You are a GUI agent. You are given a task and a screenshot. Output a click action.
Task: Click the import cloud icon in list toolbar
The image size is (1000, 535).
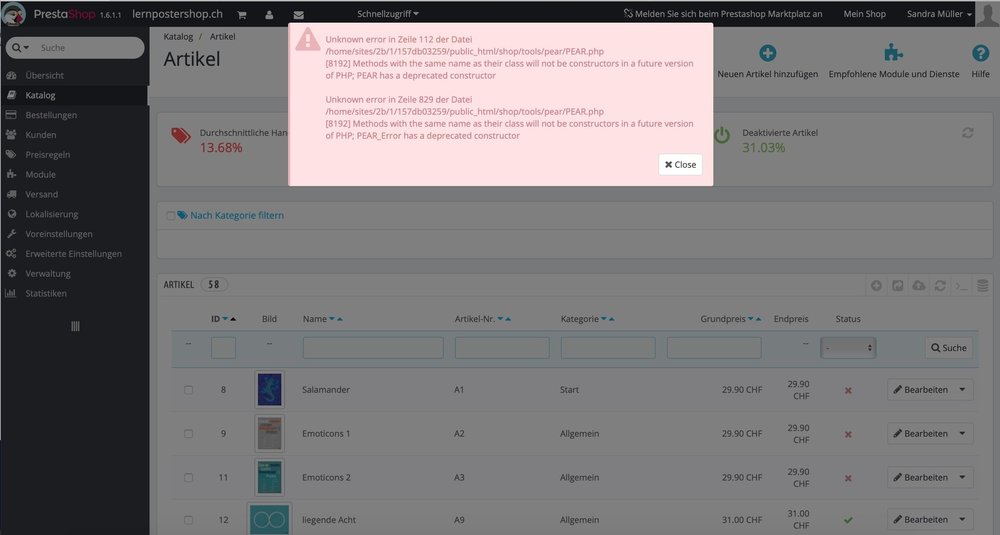(x=918, y=285)
